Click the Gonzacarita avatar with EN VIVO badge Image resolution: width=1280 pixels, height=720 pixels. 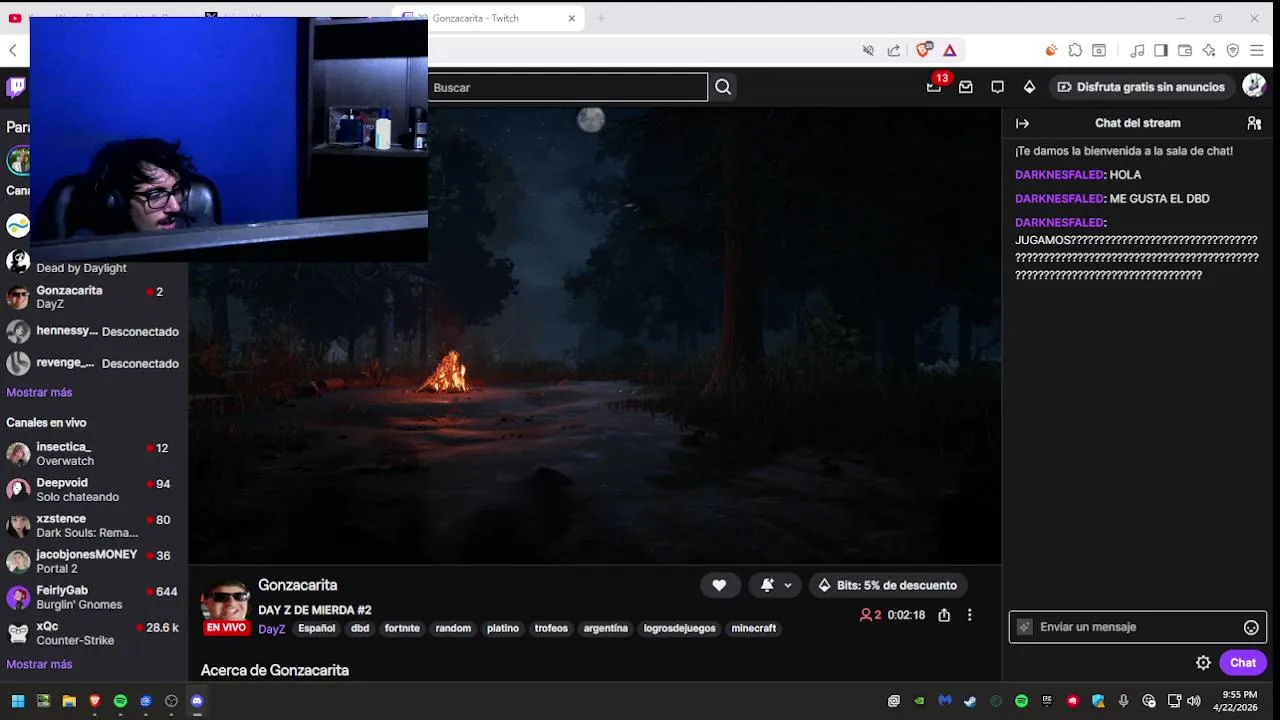(x=225, y=605)
